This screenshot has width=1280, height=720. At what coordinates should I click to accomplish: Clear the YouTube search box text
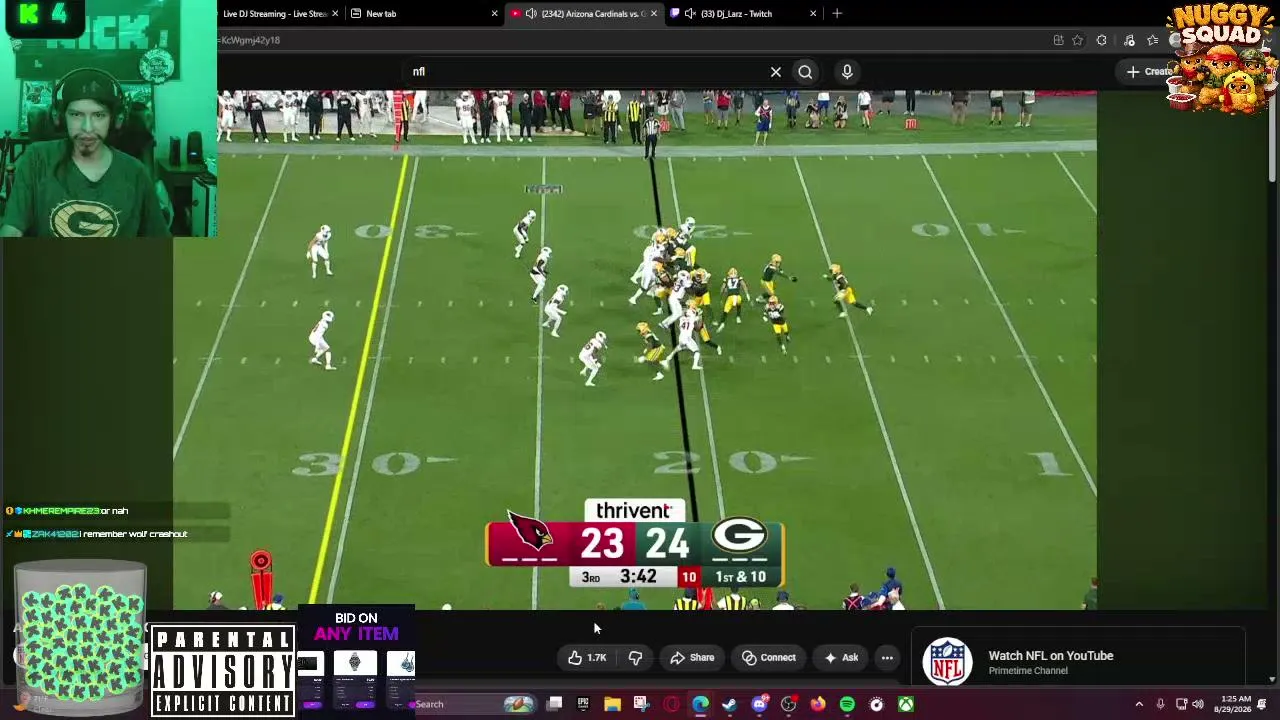pyautogui.click(x=775, y=72)
